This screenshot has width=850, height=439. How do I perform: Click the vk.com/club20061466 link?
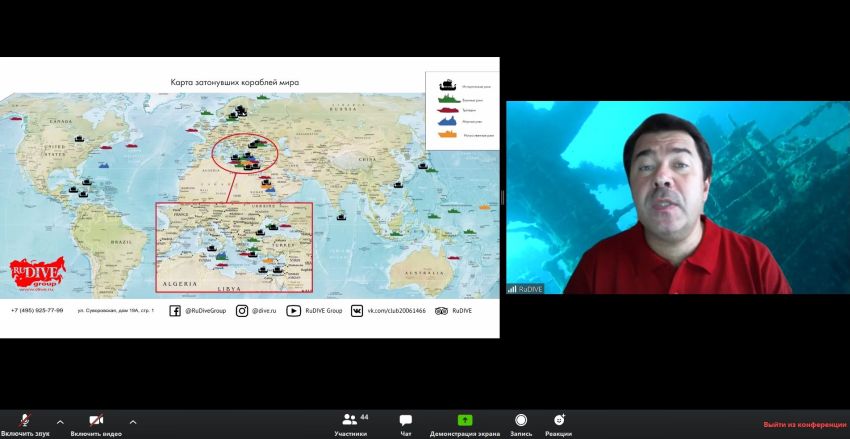(397, 311)
